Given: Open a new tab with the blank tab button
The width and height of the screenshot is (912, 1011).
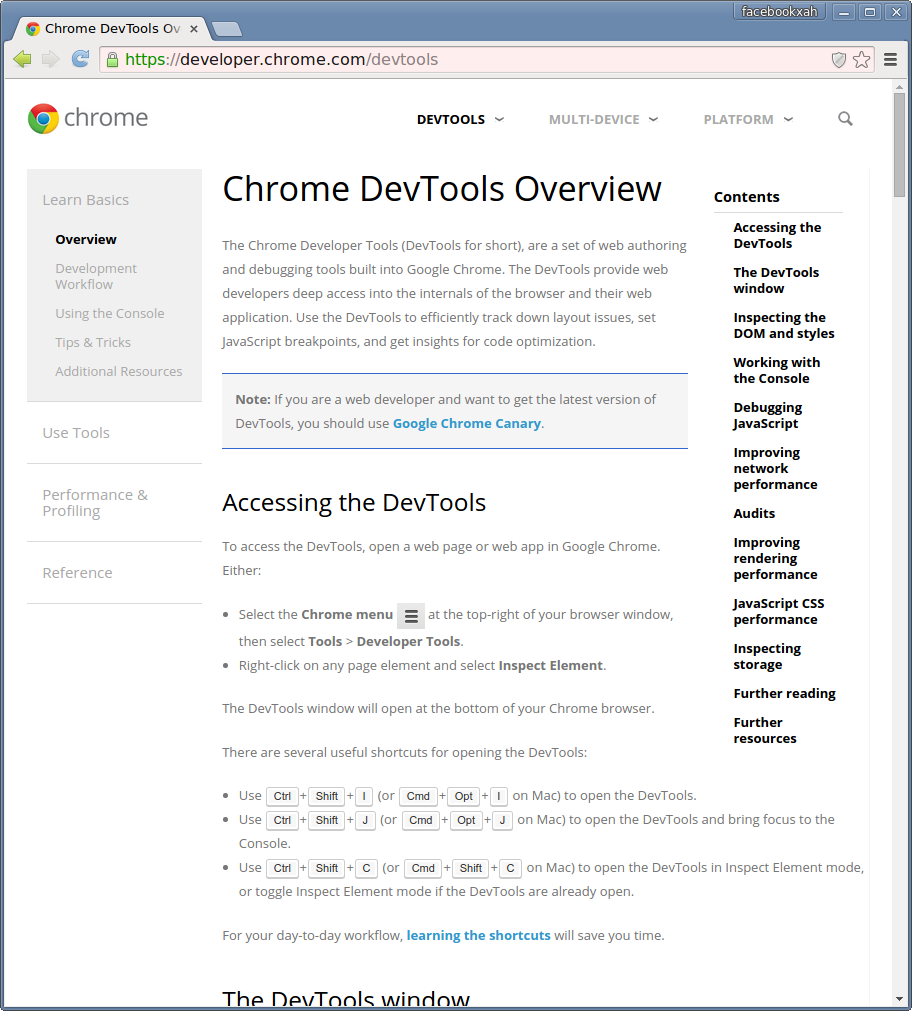Looking at the screenshot, I should point(226,29).
